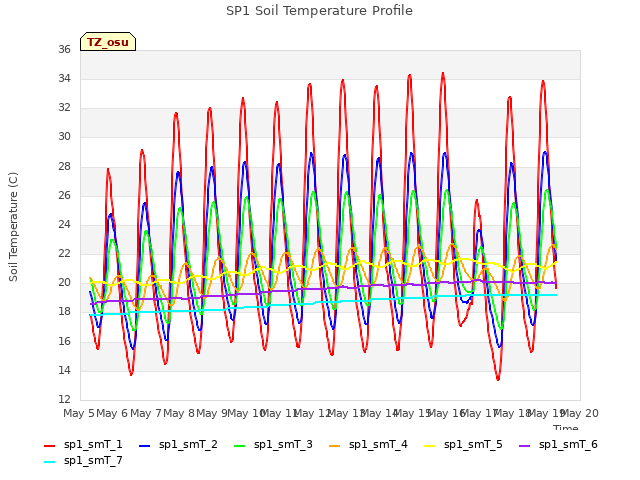Click the 20 y-axis tick label

pos(64,282)
